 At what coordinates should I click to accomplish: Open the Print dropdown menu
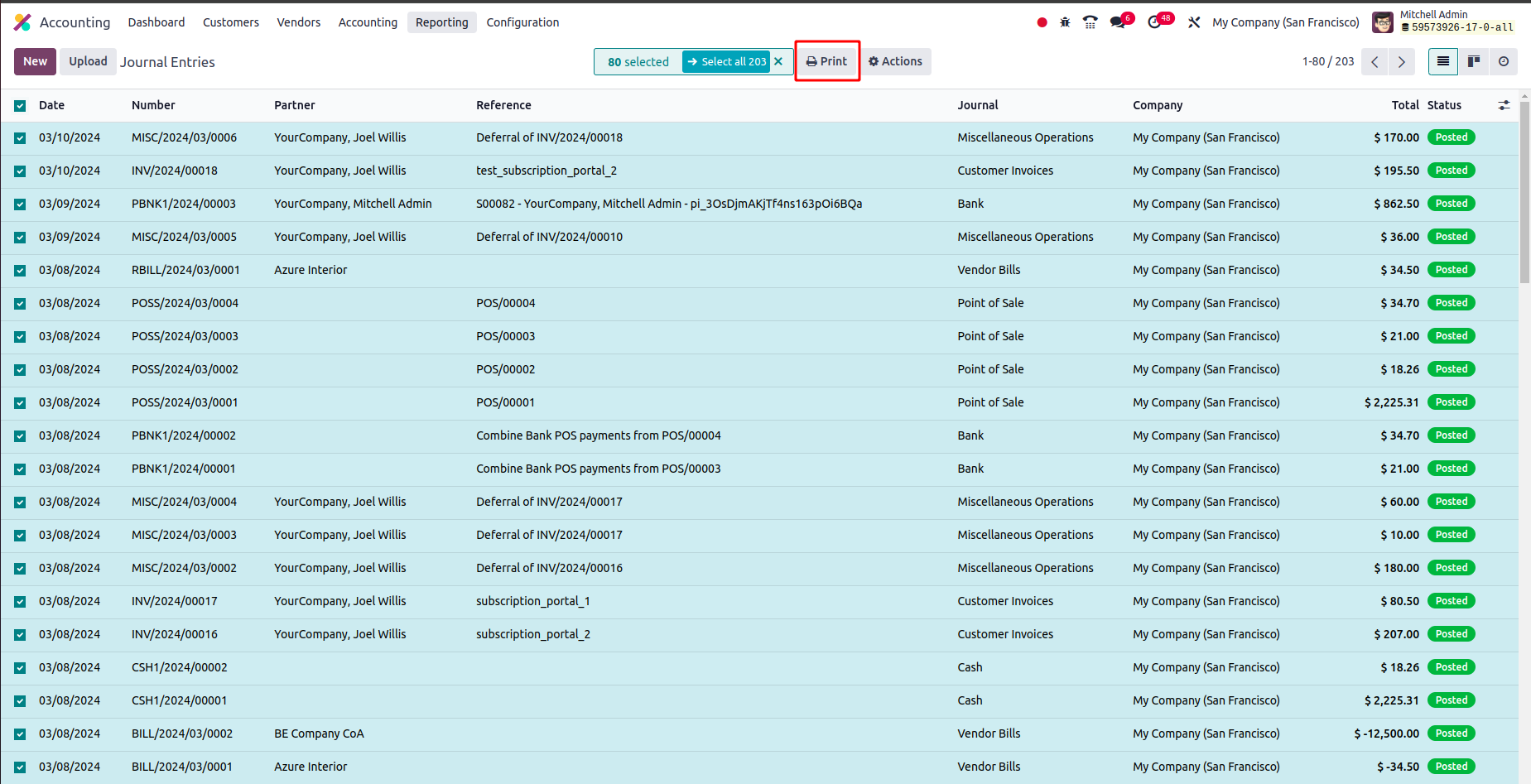[x=827, y=61]
